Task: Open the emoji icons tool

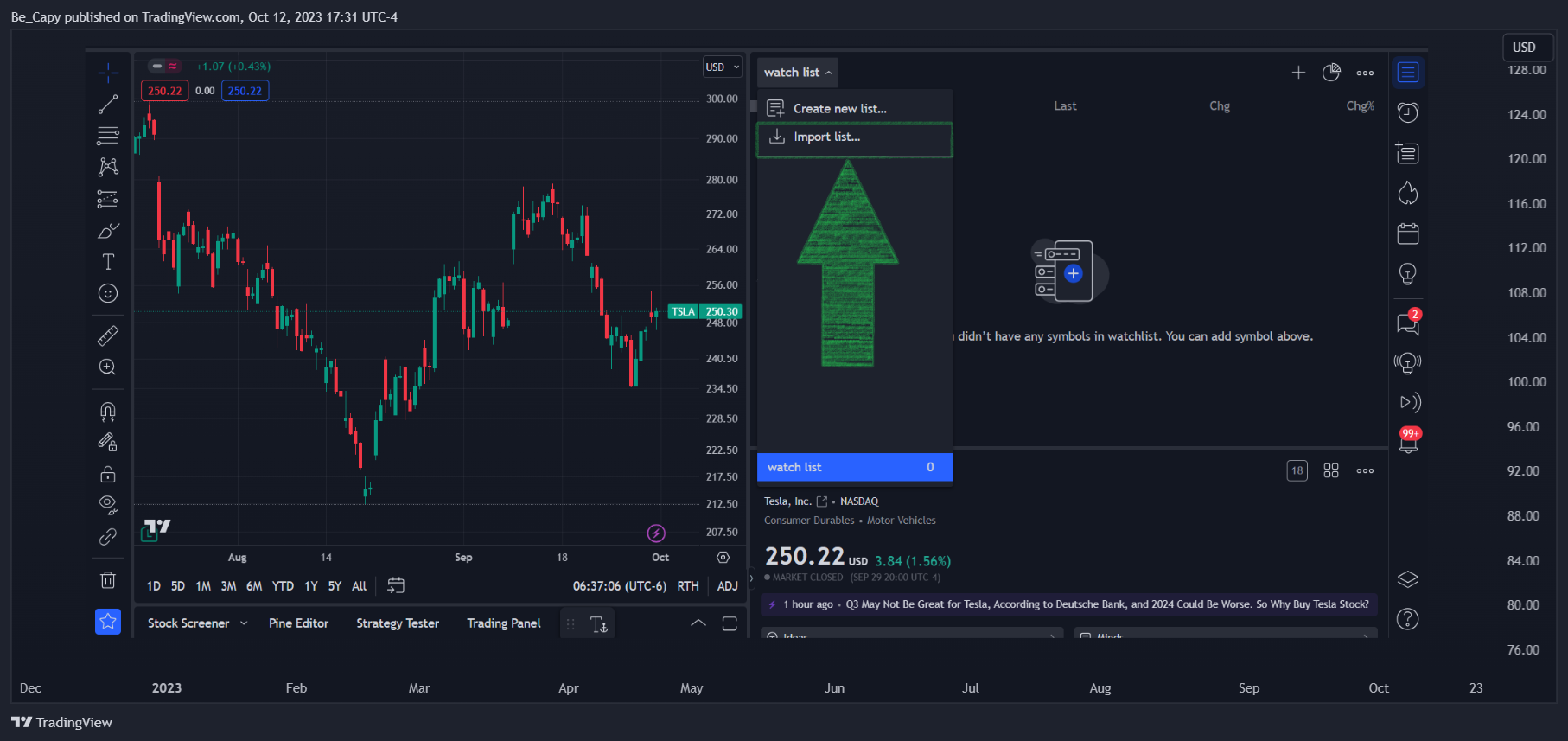Action: point(108,294)
